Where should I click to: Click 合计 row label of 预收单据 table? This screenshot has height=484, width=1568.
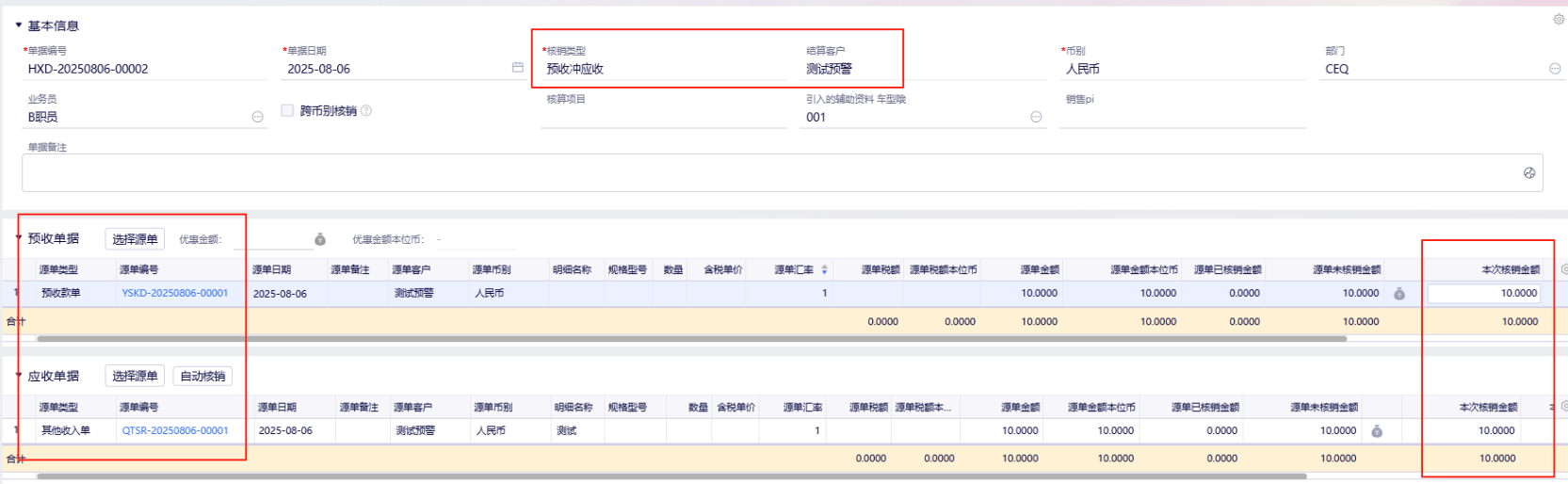pyautogui.click(x=16, y=322)
